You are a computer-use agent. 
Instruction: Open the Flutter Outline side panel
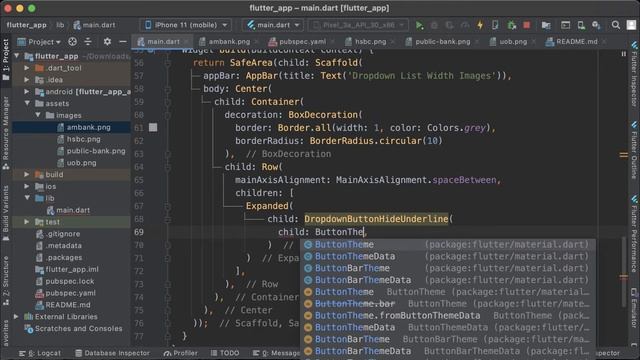634,150
